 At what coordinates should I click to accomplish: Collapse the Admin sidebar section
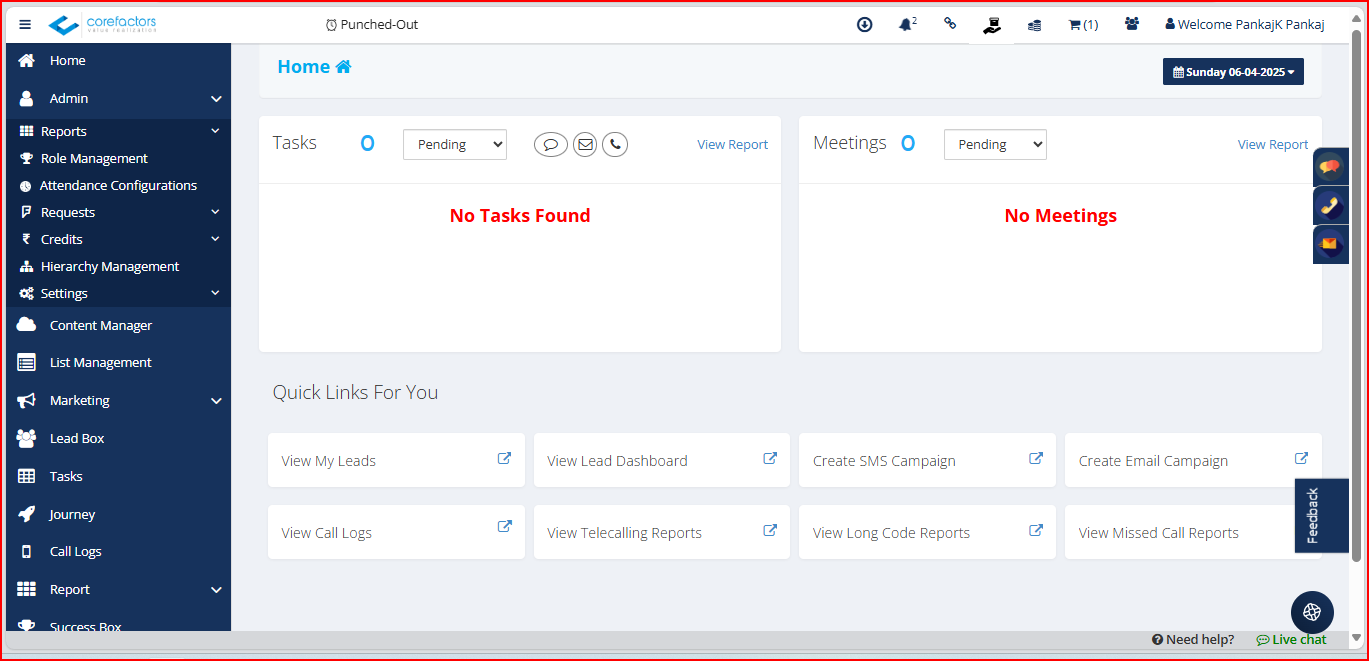click(118, 99)
